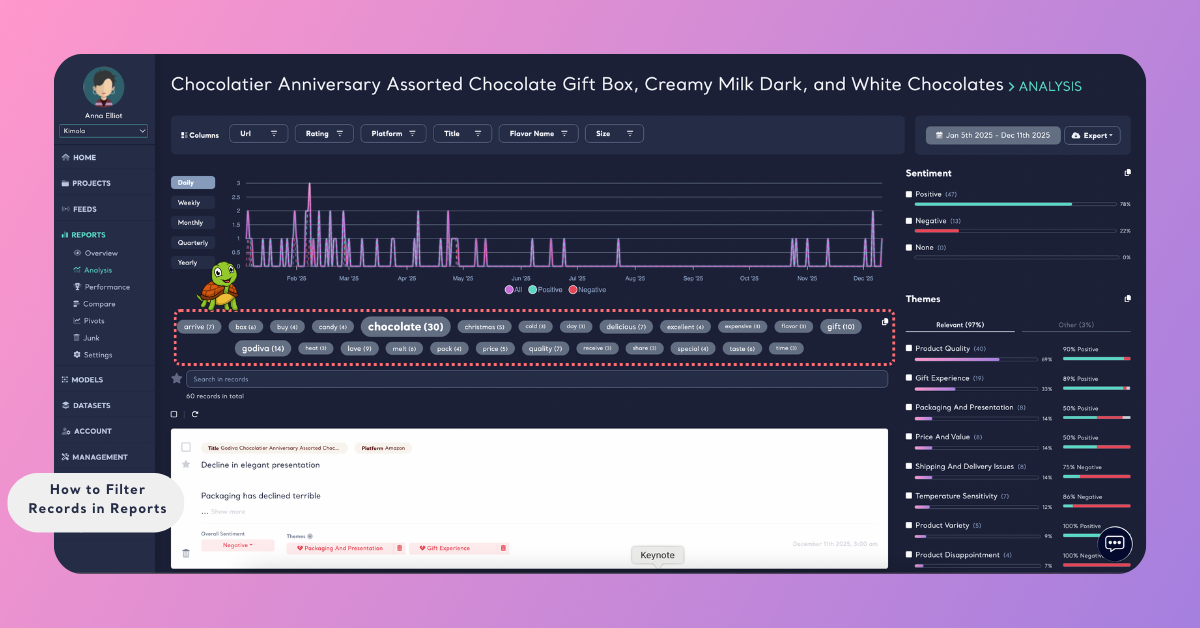Image resolution: width=1200 pixels, height=628 pixels.
Task: Select the Monthly chart interval
Action: click(192, 223)
